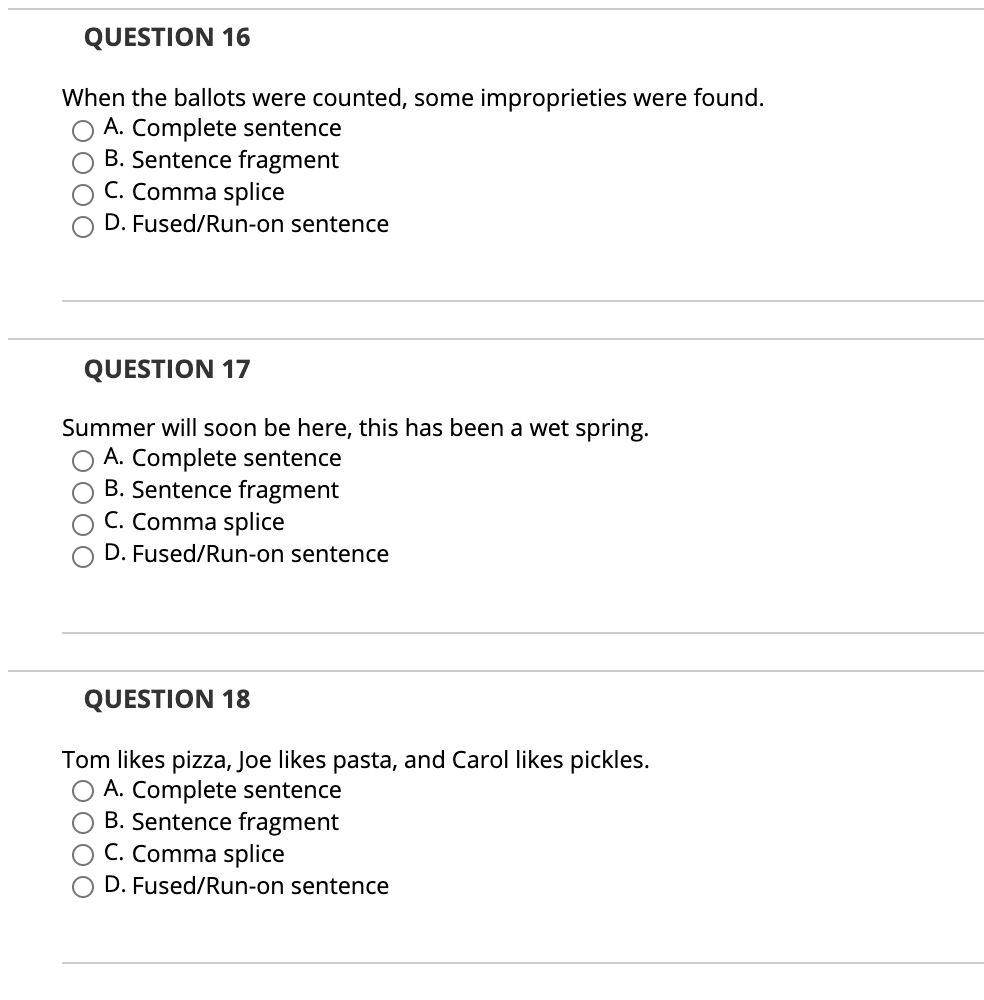The height and width of the screenshot is (1000, 984).
Task: Select answer B for Question 16
Action: 82,163
